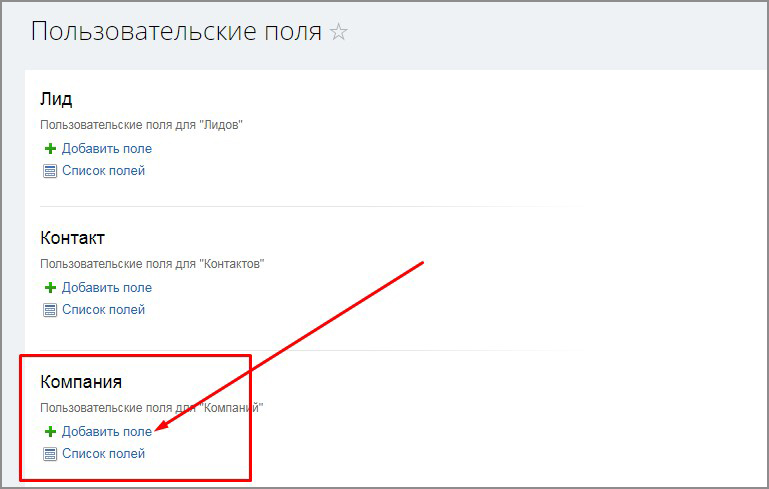Click the "Пользовательские поля" page title

coord(176,31)
